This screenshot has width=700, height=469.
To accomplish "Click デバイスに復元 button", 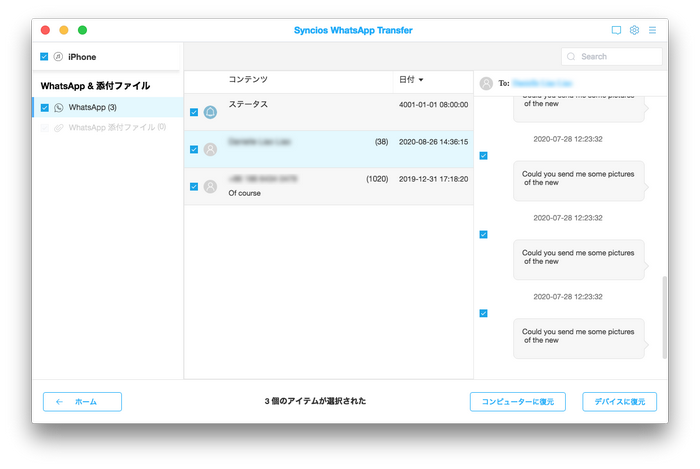I will [619, 401].
